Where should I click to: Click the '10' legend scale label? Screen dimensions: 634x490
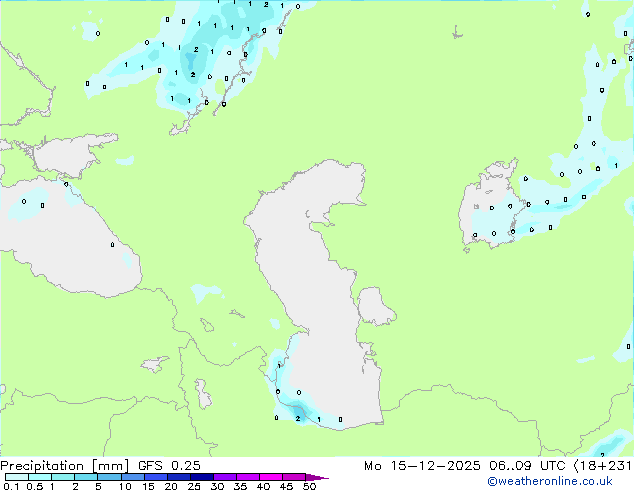(125, 486)
